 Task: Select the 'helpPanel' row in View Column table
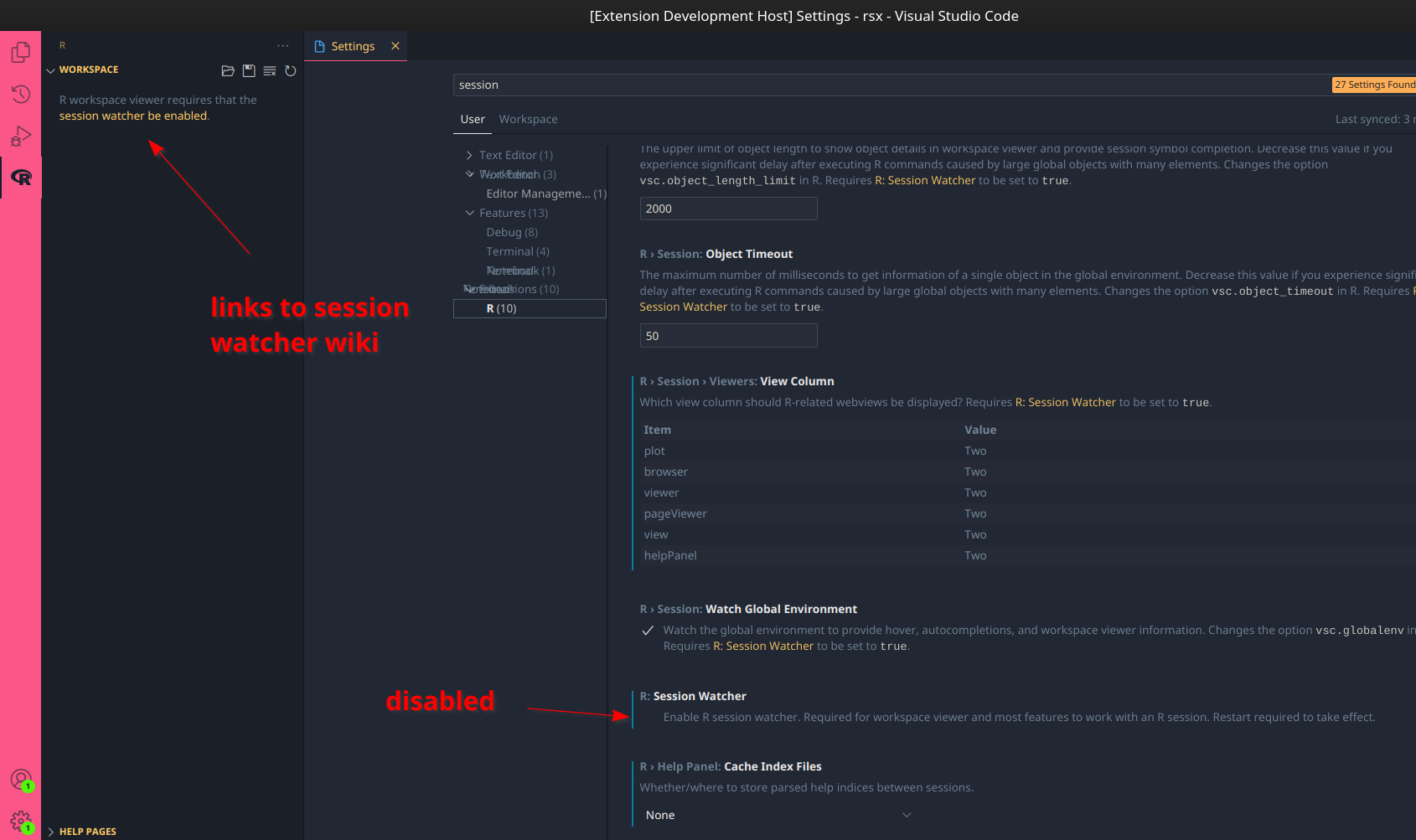pos(1027,555)
